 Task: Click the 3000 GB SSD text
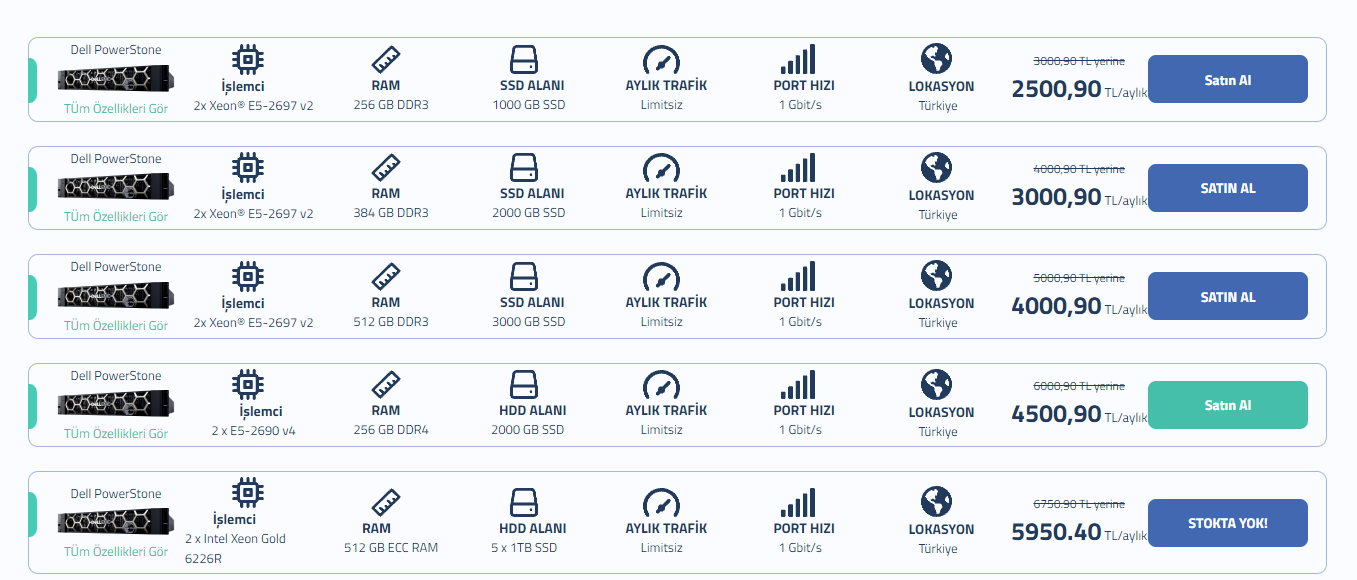pos(529,322)
